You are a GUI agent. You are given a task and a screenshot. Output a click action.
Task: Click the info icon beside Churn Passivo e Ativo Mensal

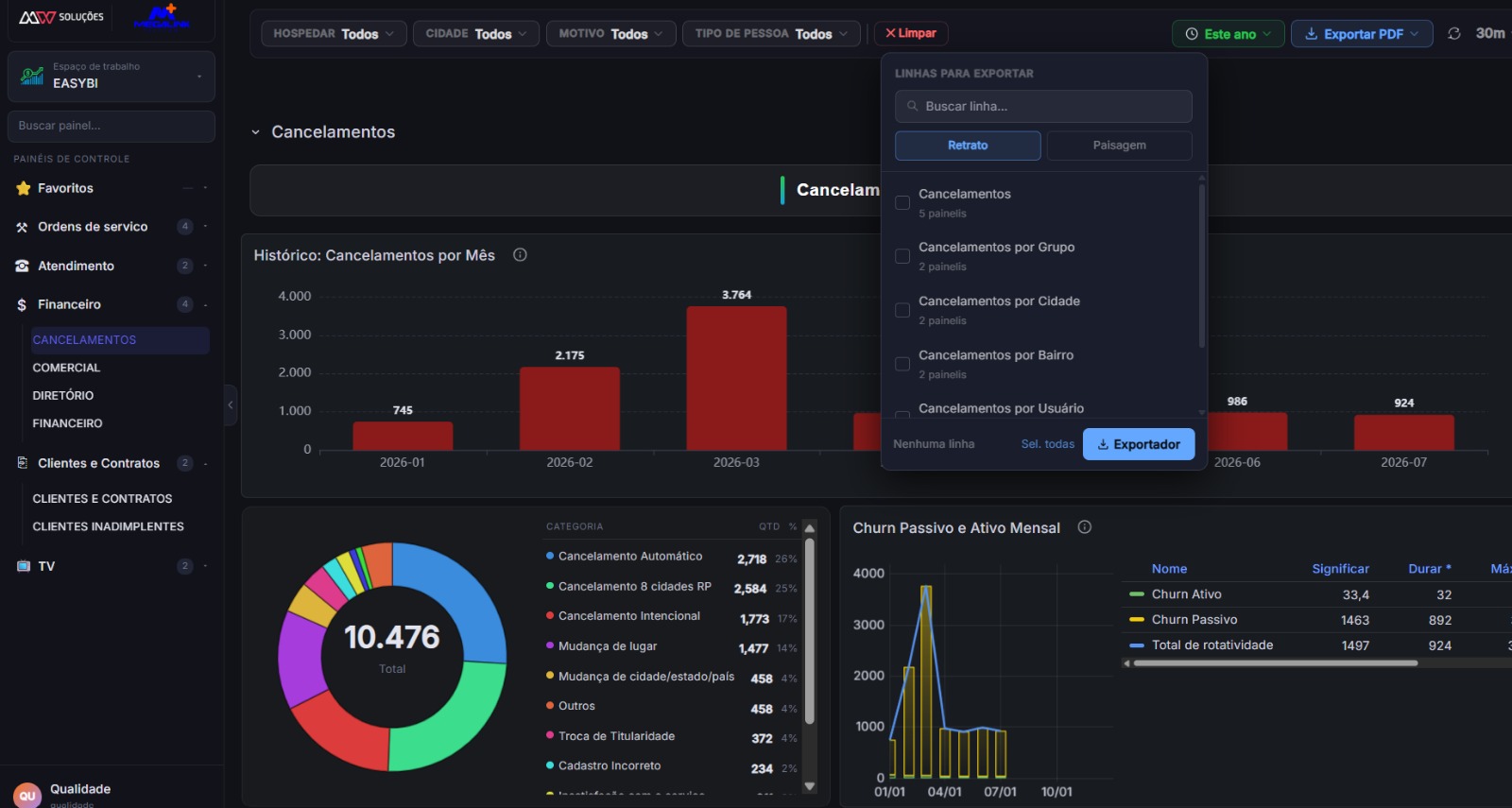pos(1085,527)
